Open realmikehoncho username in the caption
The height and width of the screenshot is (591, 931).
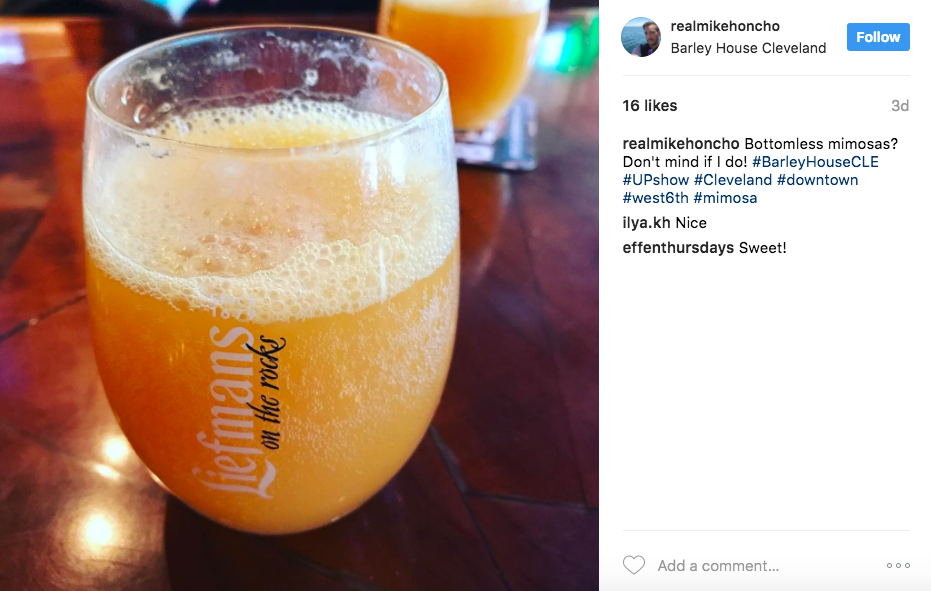pos(680,144)
